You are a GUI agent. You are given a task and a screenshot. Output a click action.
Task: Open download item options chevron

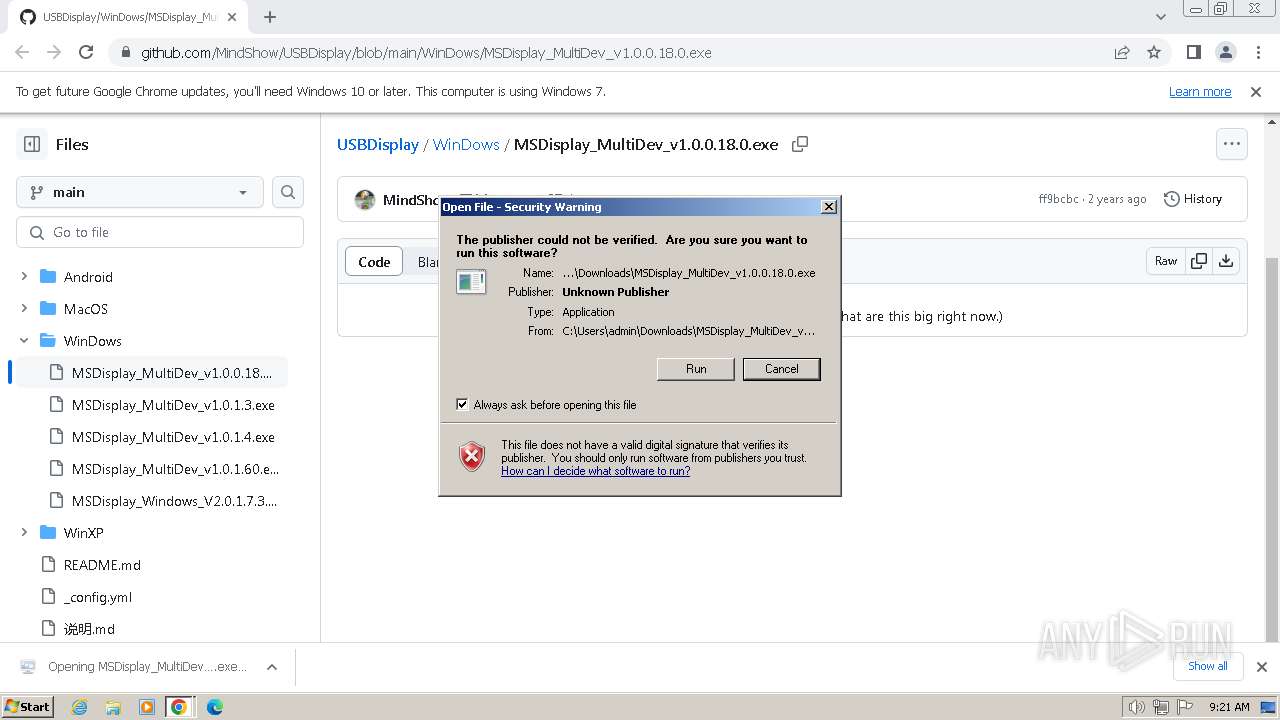coord(271,667)
